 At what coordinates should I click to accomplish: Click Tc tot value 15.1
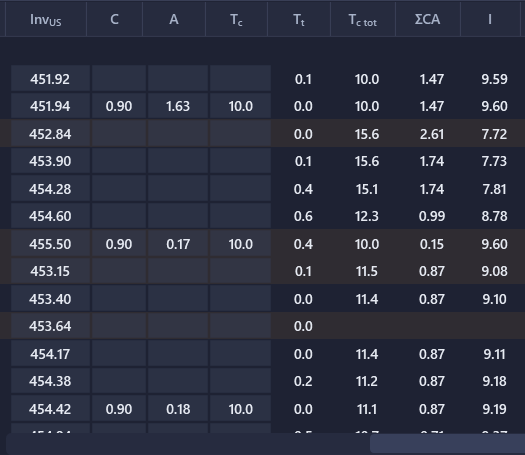[x=367, y=189]
